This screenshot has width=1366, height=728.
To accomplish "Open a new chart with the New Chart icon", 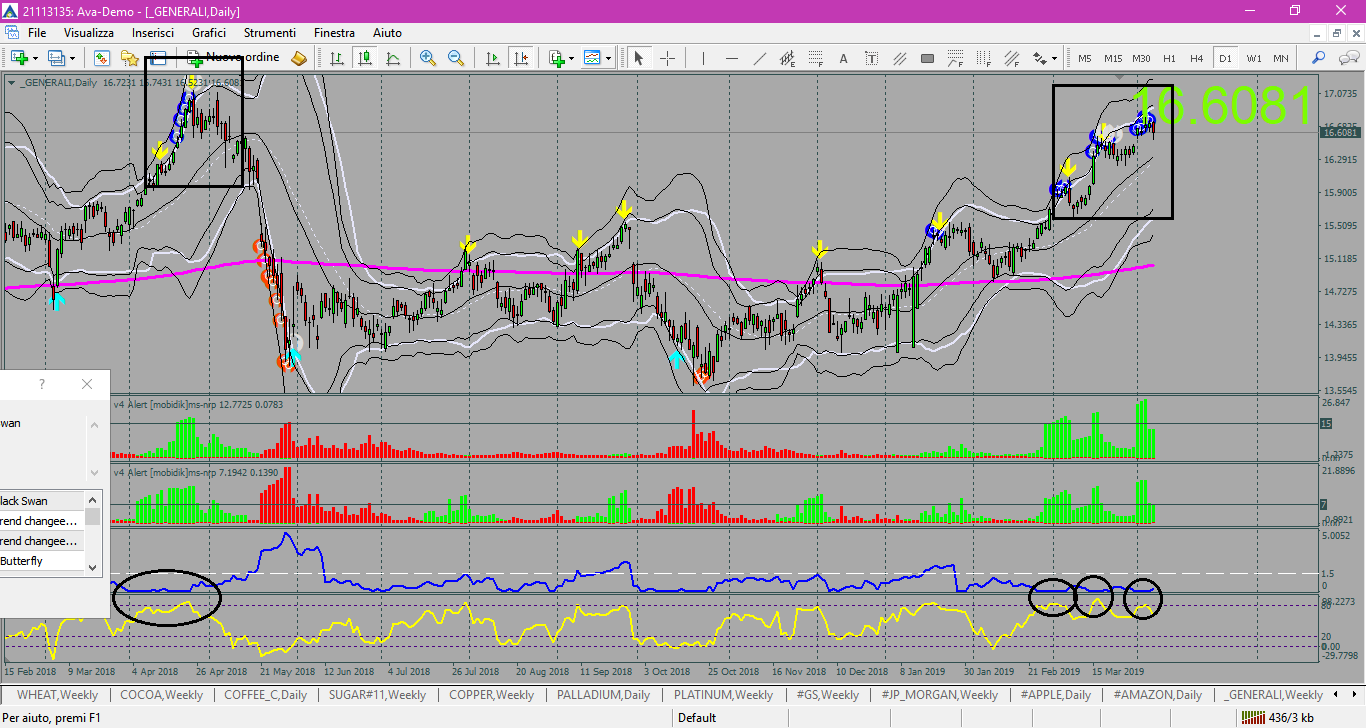I will point(19,58).
